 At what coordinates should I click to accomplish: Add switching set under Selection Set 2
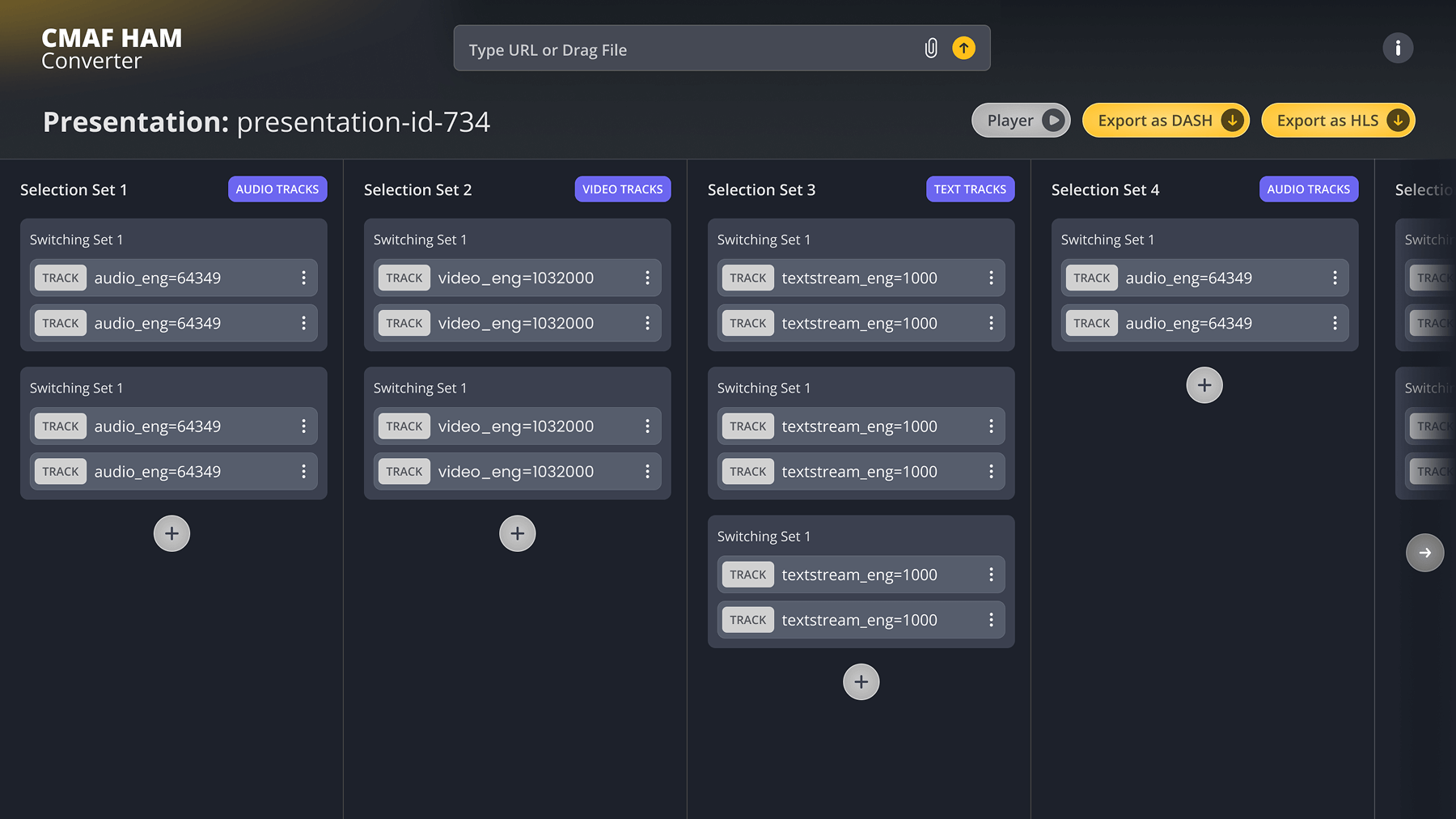517,533
